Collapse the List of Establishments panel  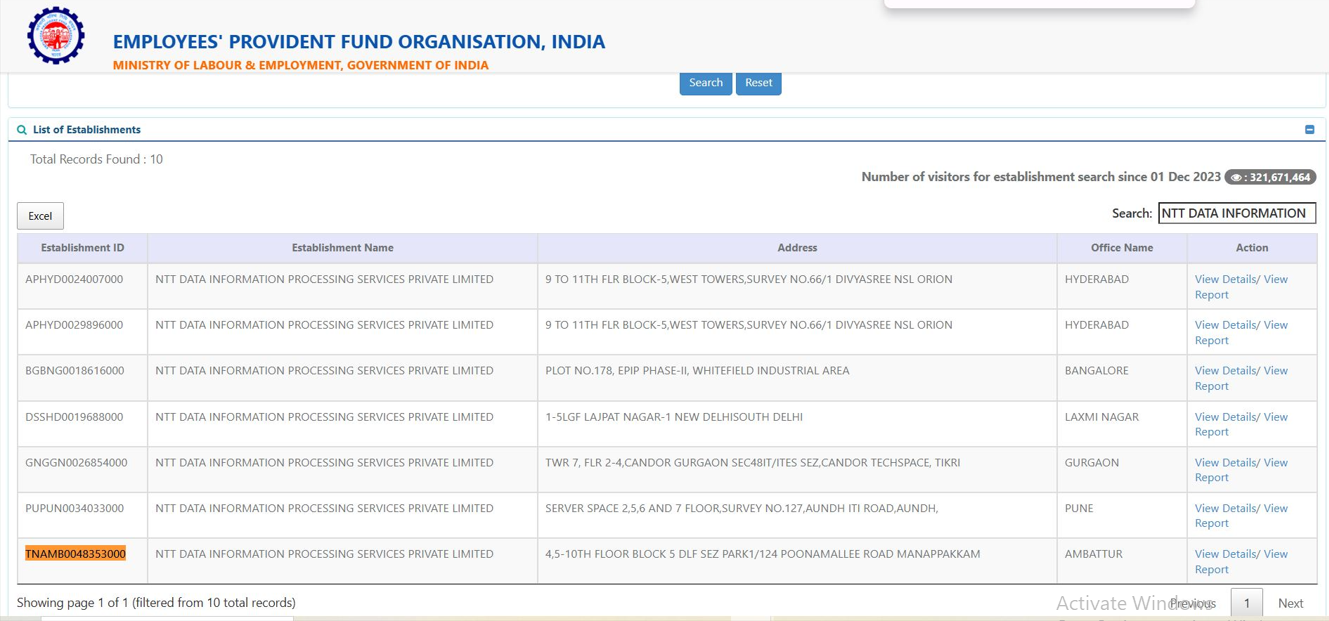(1309, 130)
